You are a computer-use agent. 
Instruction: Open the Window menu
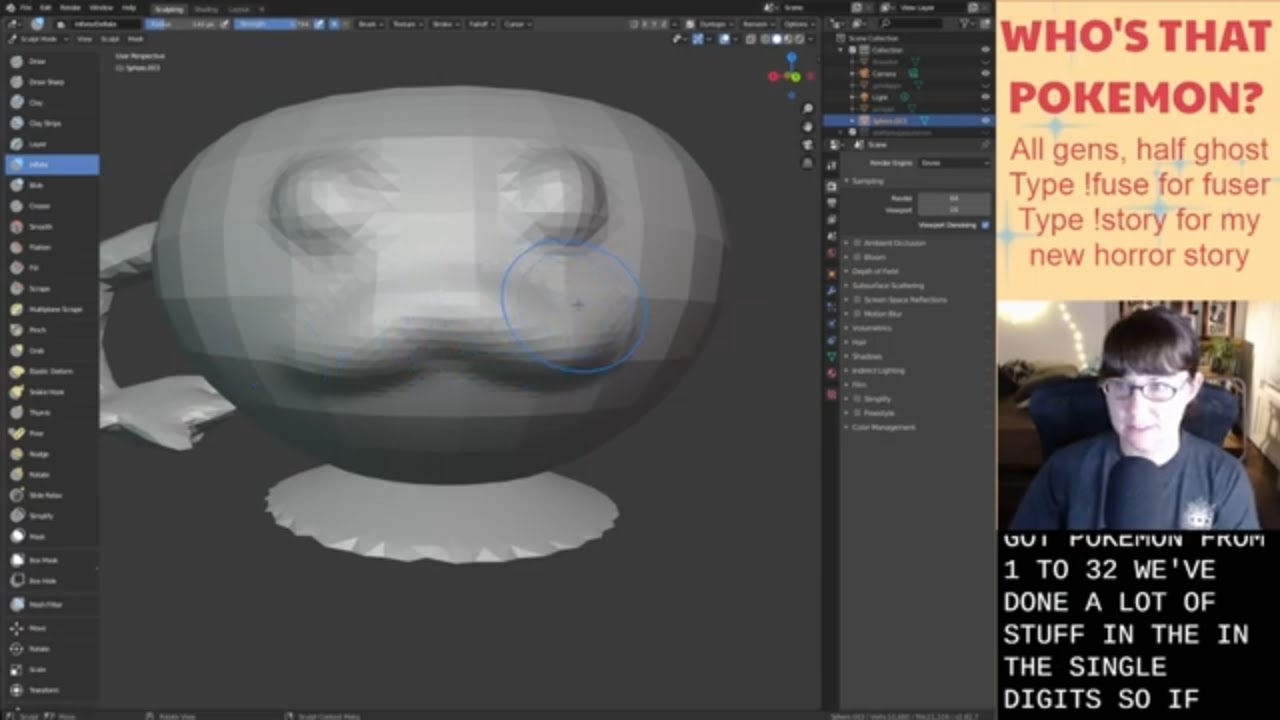click(x=101, y=7)
